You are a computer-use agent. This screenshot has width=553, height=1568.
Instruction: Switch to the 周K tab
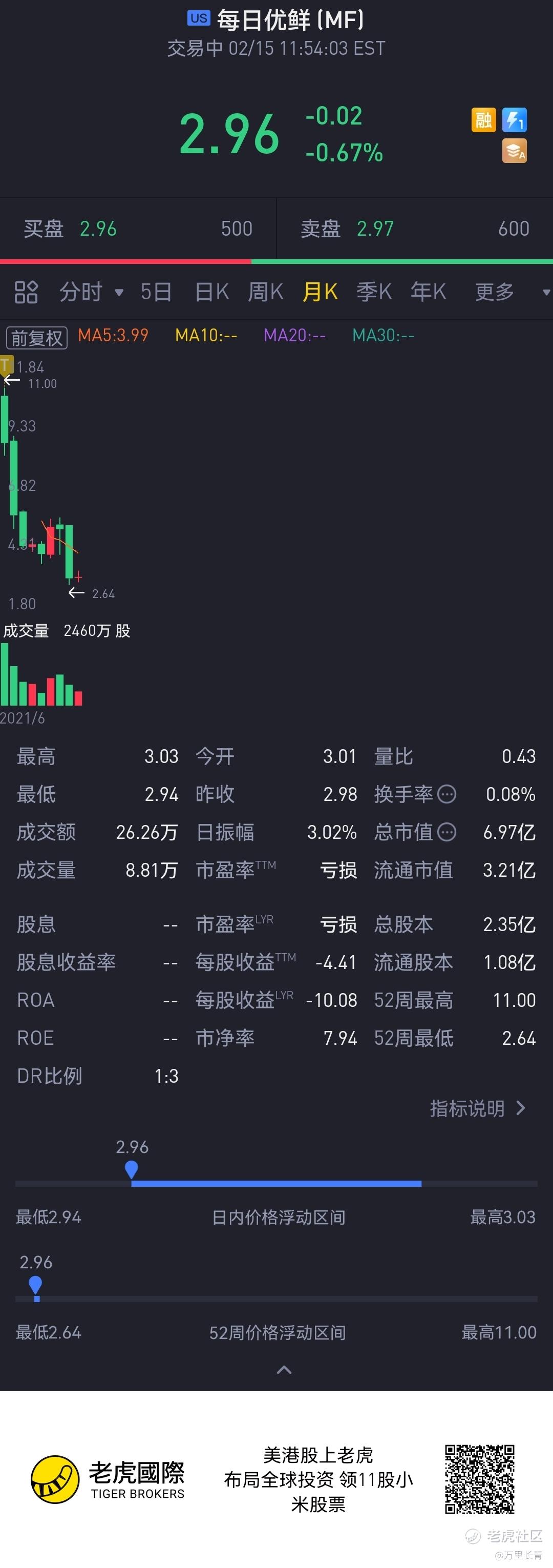[265, 292]
